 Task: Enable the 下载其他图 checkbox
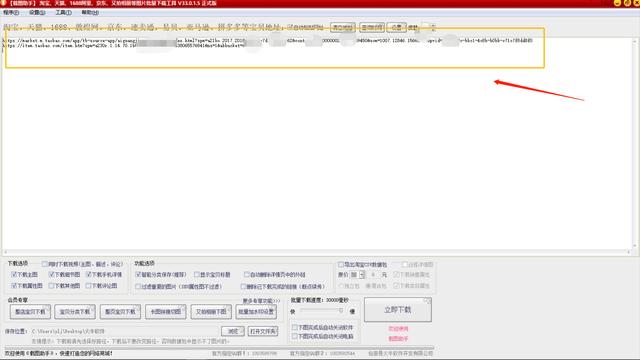[51, 285]
